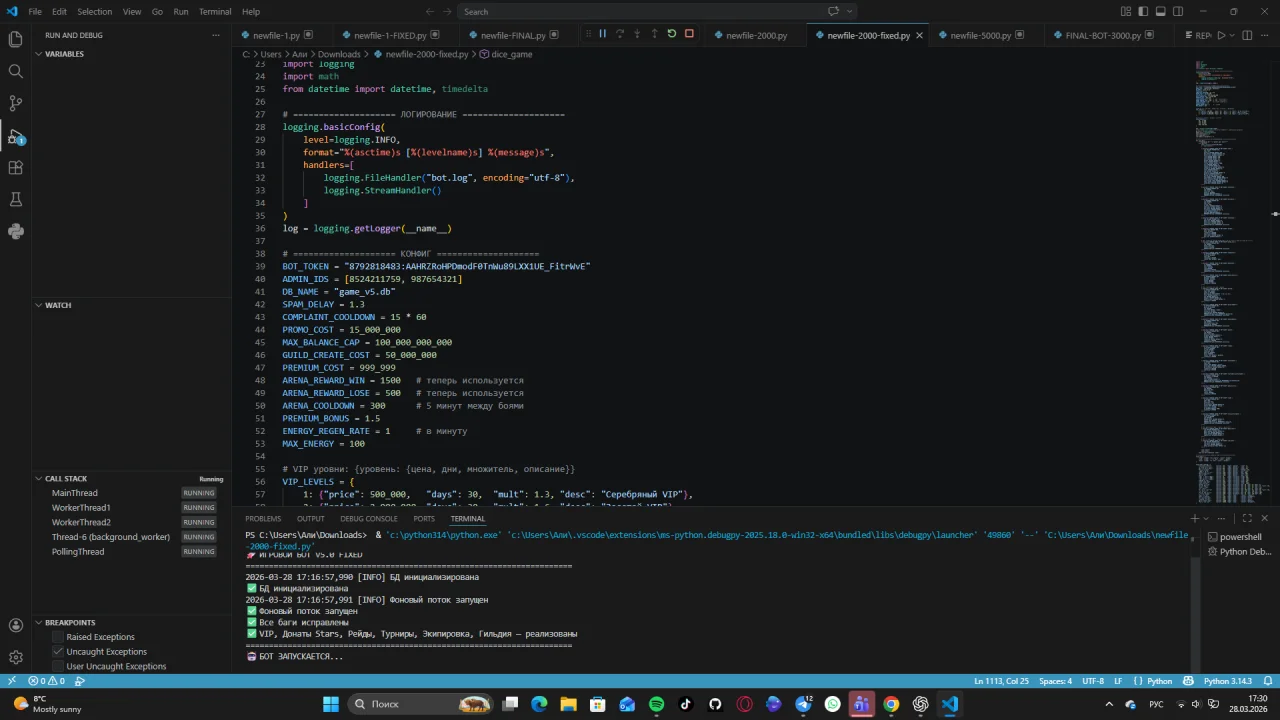Open Customize Layout icon in title bar
Viewport: 1280px width, 720px height.
point(1126,11)
